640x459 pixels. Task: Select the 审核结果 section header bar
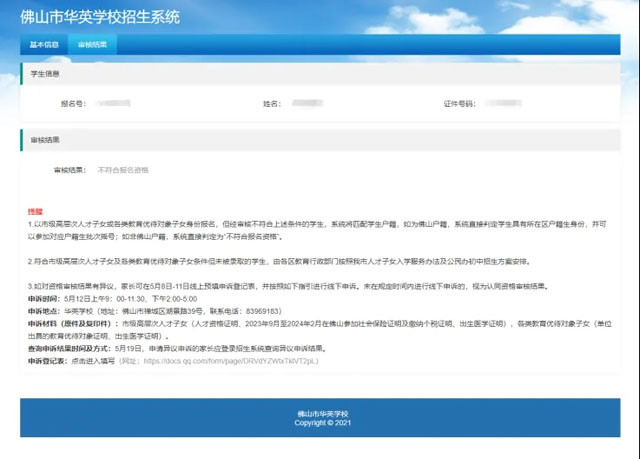point(318,140)
